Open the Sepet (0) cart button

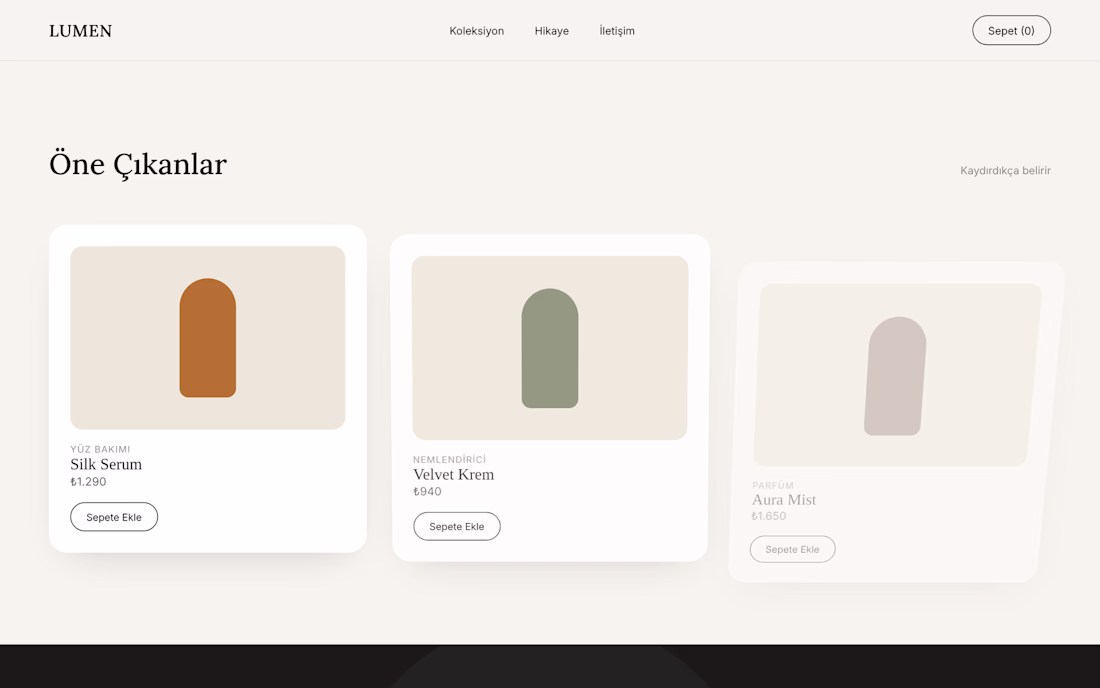pos(1011,30)
